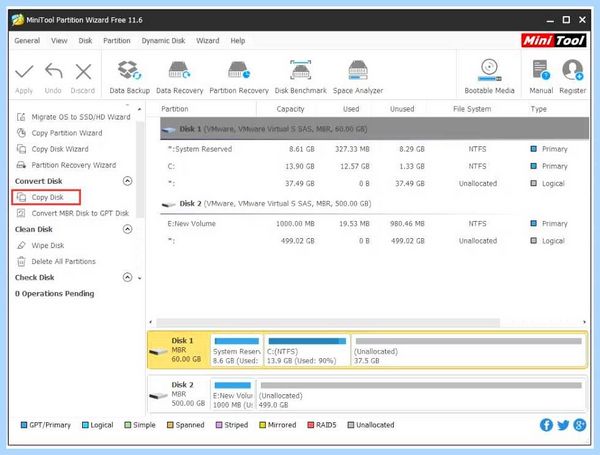Click the Wipe Disk eraser icon

click(21, 245)
